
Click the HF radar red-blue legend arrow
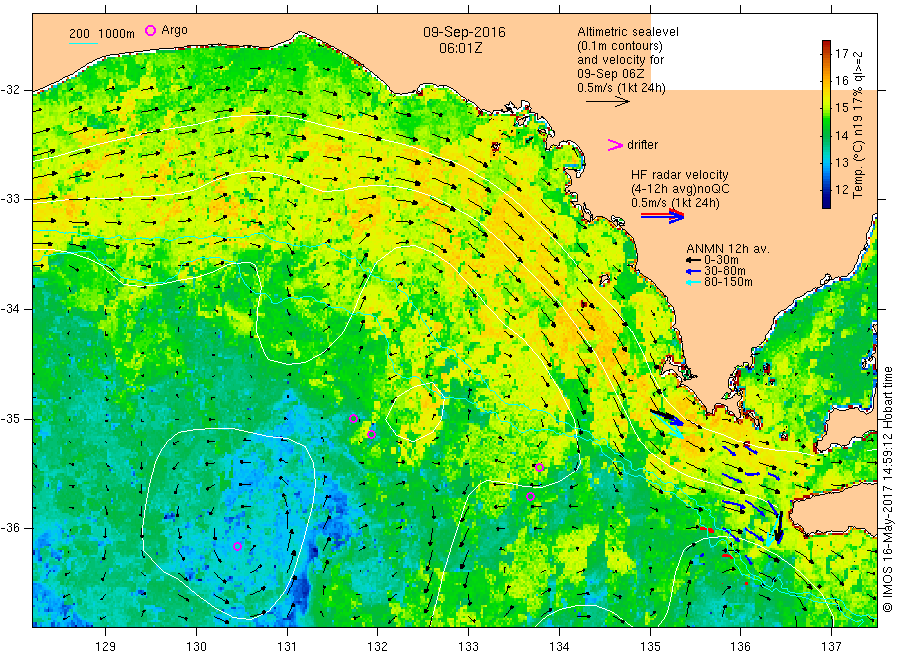662,216
